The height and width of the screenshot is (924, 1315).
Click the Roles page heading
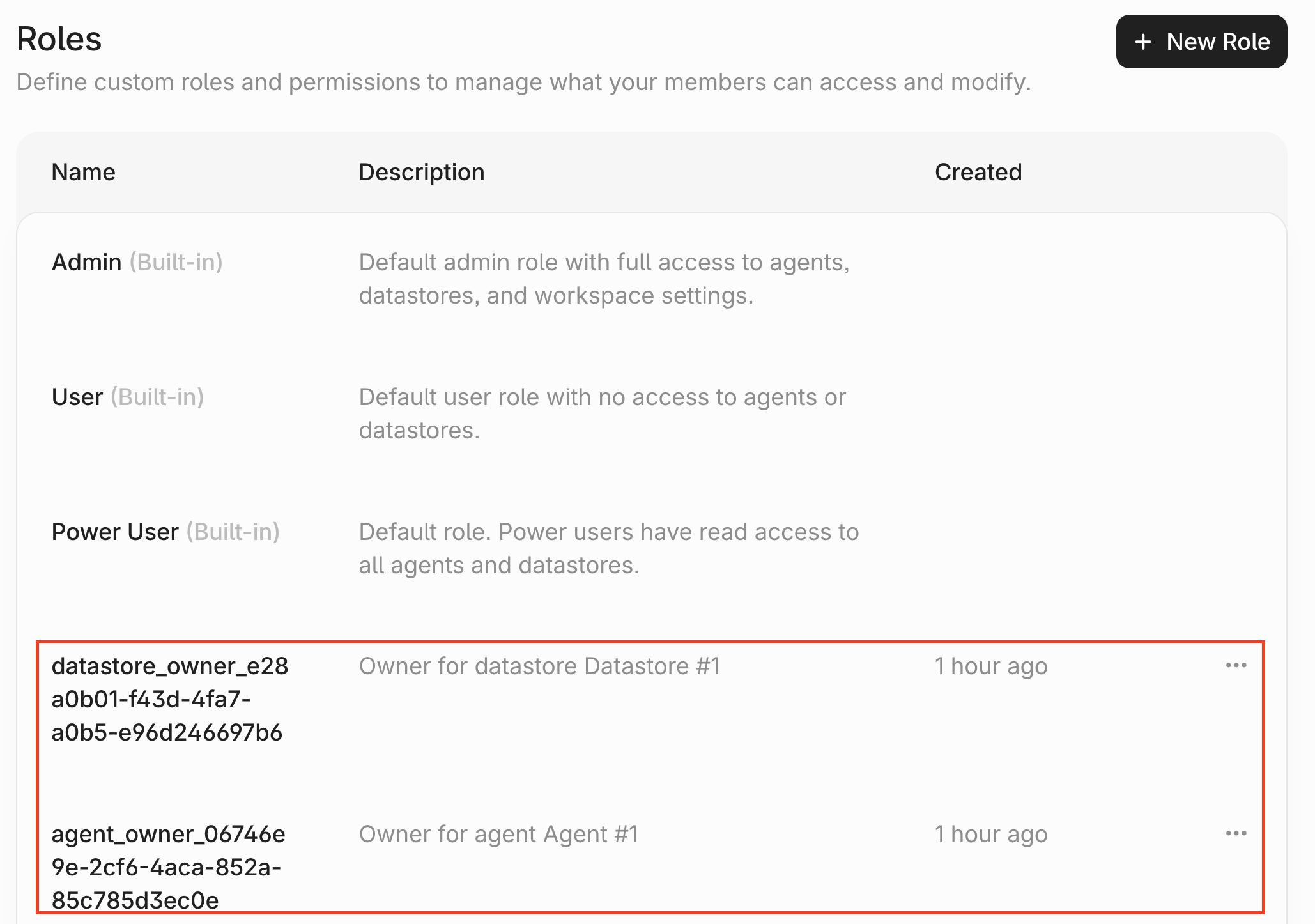tap(59, 39)
